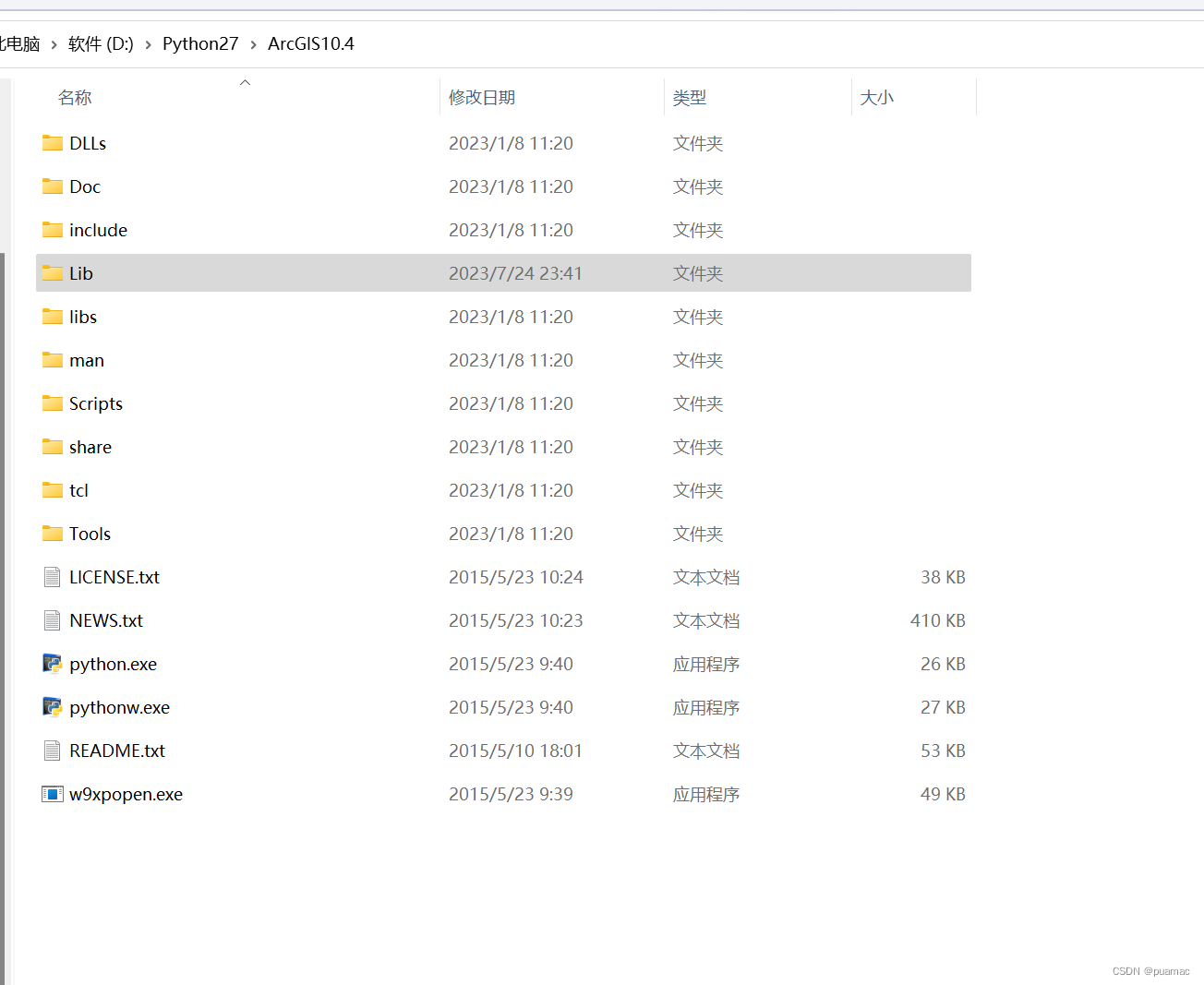Click the pythonw.exe size 27 KB
1204x985 pixels.
click(x=943, y=707)
